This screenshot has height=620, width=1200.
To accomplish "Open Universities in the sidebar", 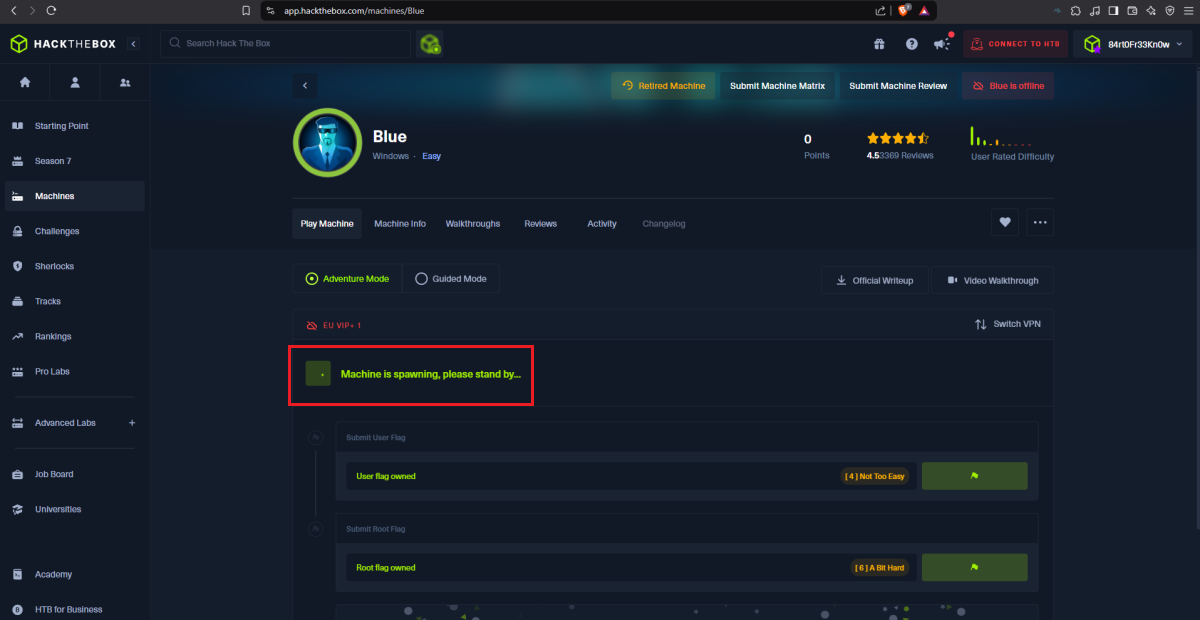I will (x=75, y=509).
